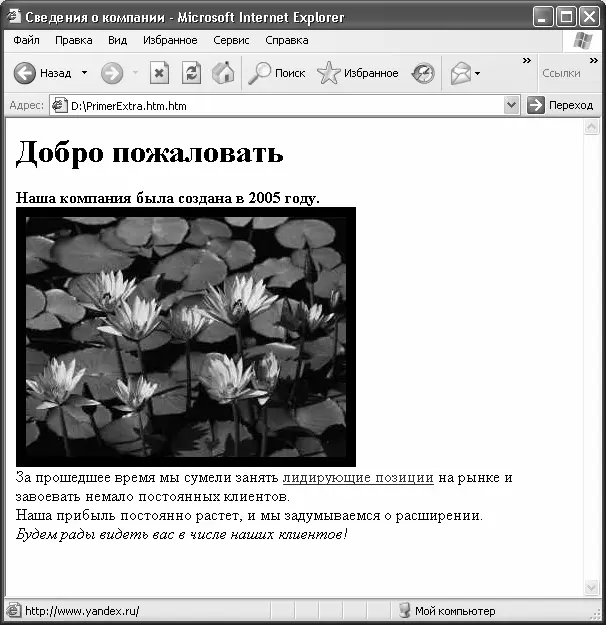Follow the 'лидирующие позиции' hyperlink
606x625 pixels.
coord(358,478)
